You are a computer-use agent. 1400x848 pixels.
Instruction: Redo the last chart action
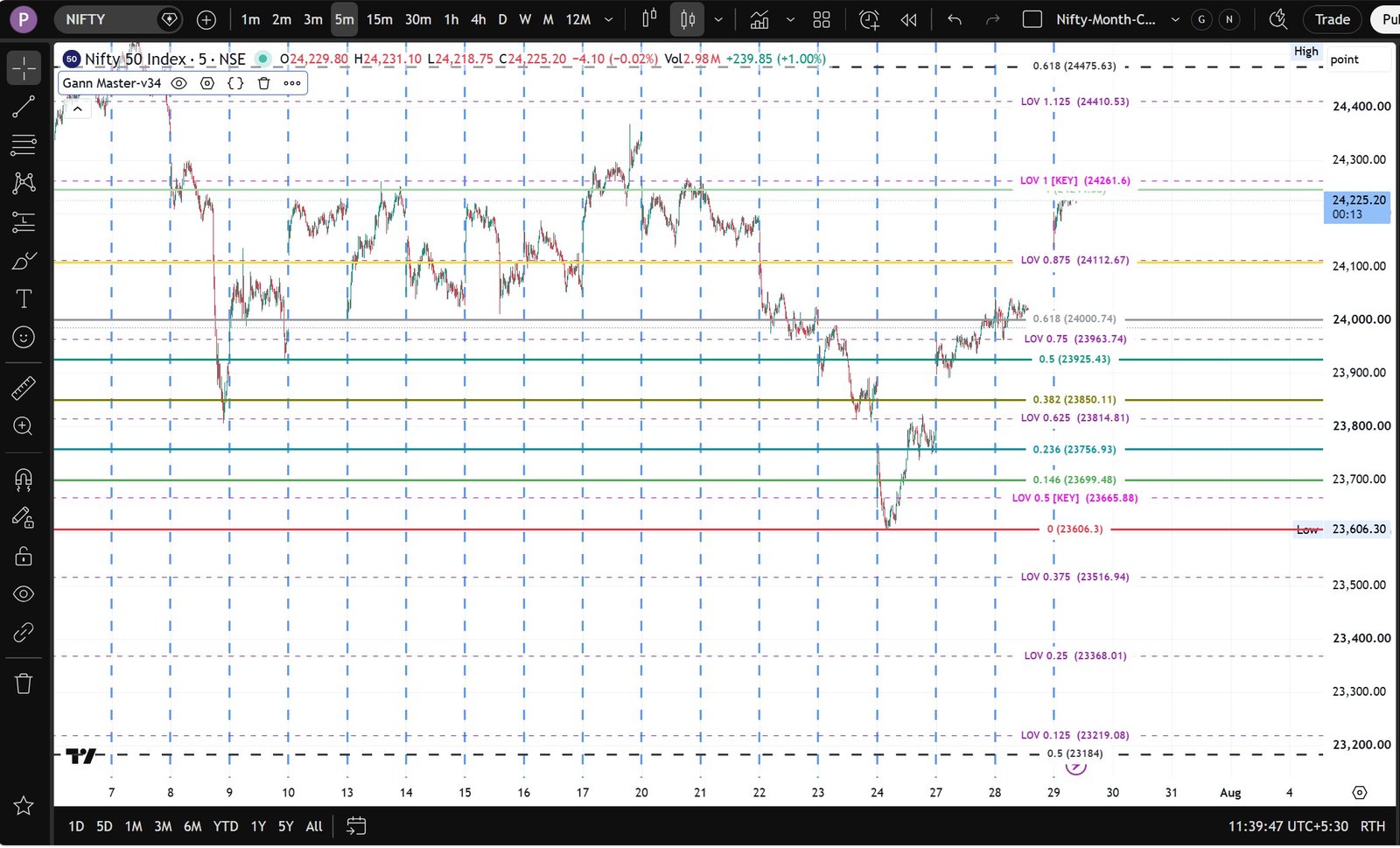[993, 19]
